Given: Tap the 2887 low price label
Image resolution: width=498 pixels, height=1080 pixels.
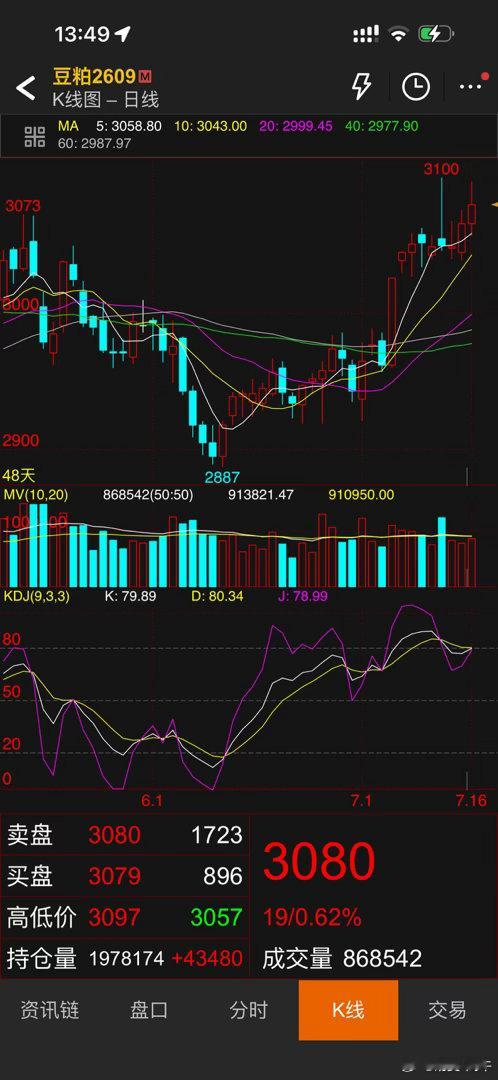Looking at the screenshot, I should pos(222,477).
